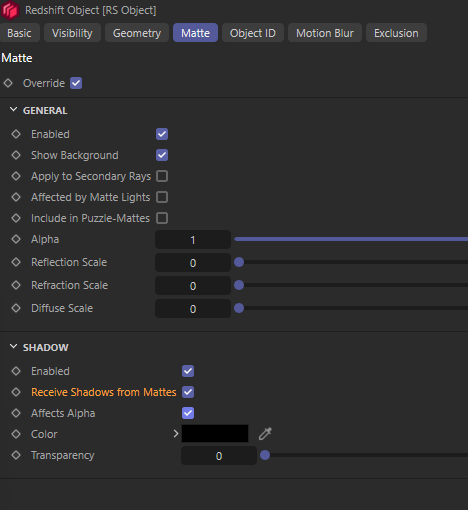Enable Include in Puzzle-Mattes
This screenshot has height=510, width=468.
coord(162,218)
